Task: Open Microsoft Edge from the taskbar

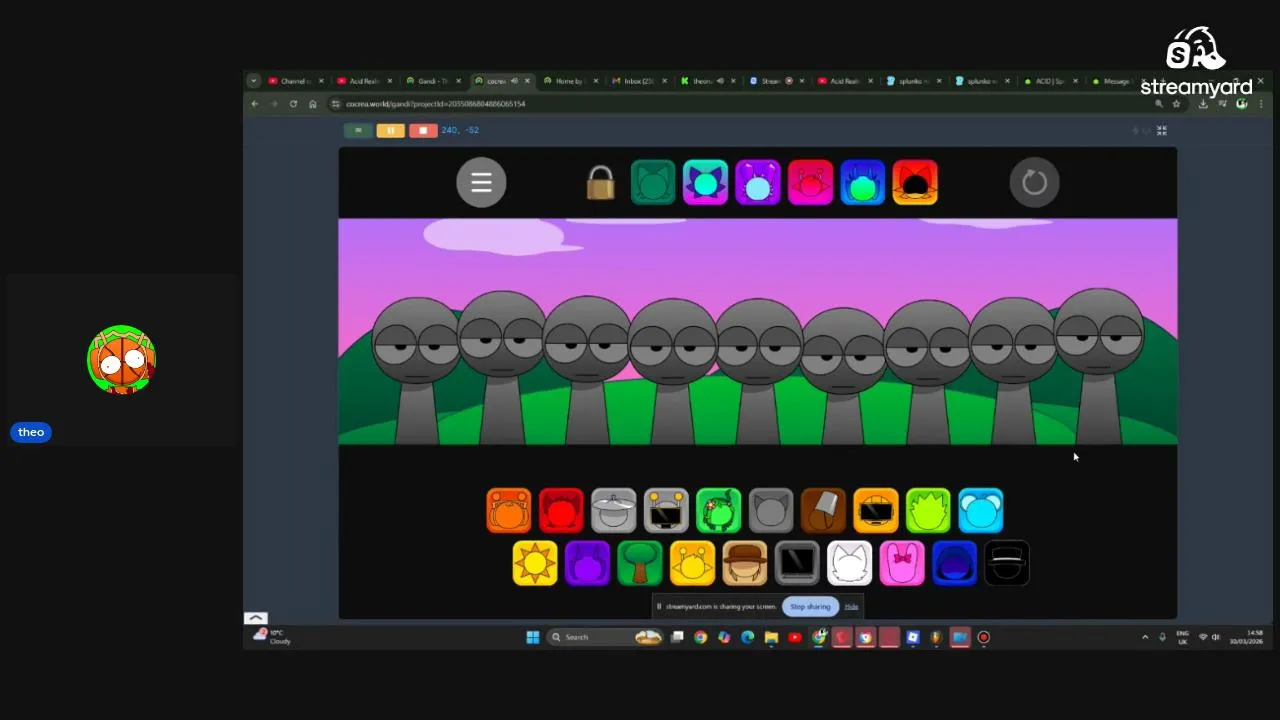Action: (x=747, y=637)
